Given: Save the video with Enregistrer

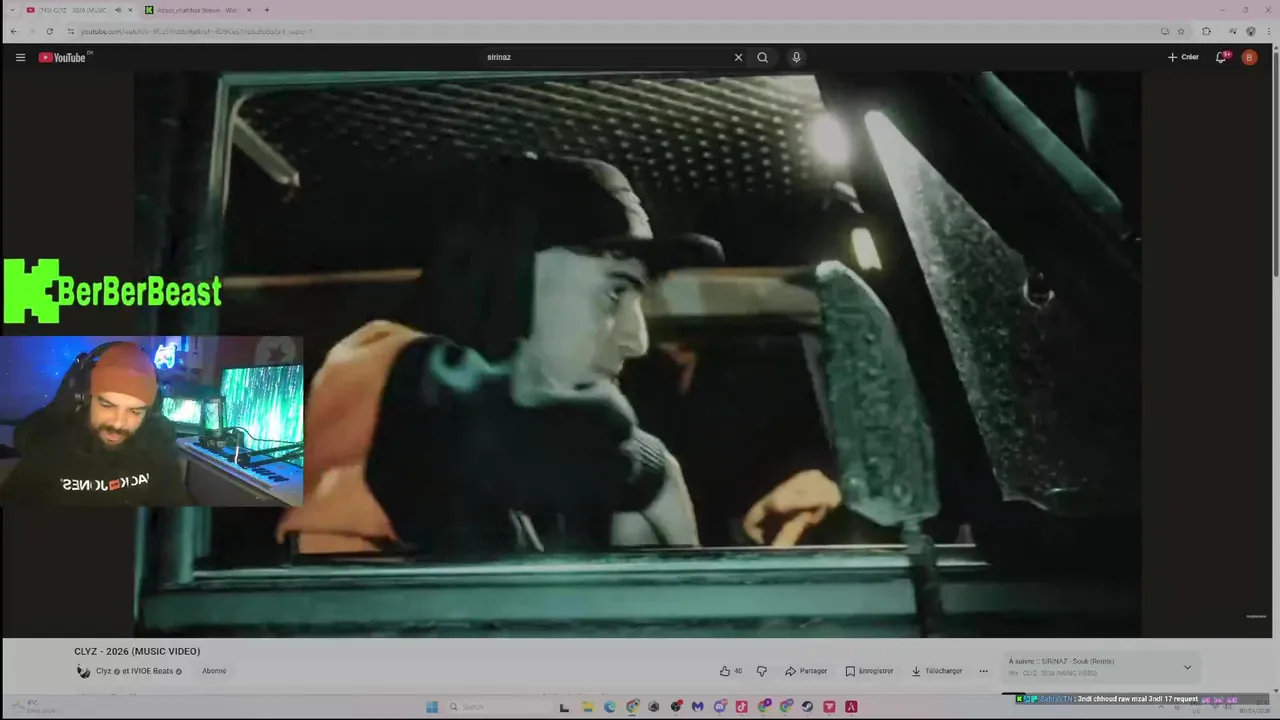Looking at the screenshot, I should [x=869, y=671].
